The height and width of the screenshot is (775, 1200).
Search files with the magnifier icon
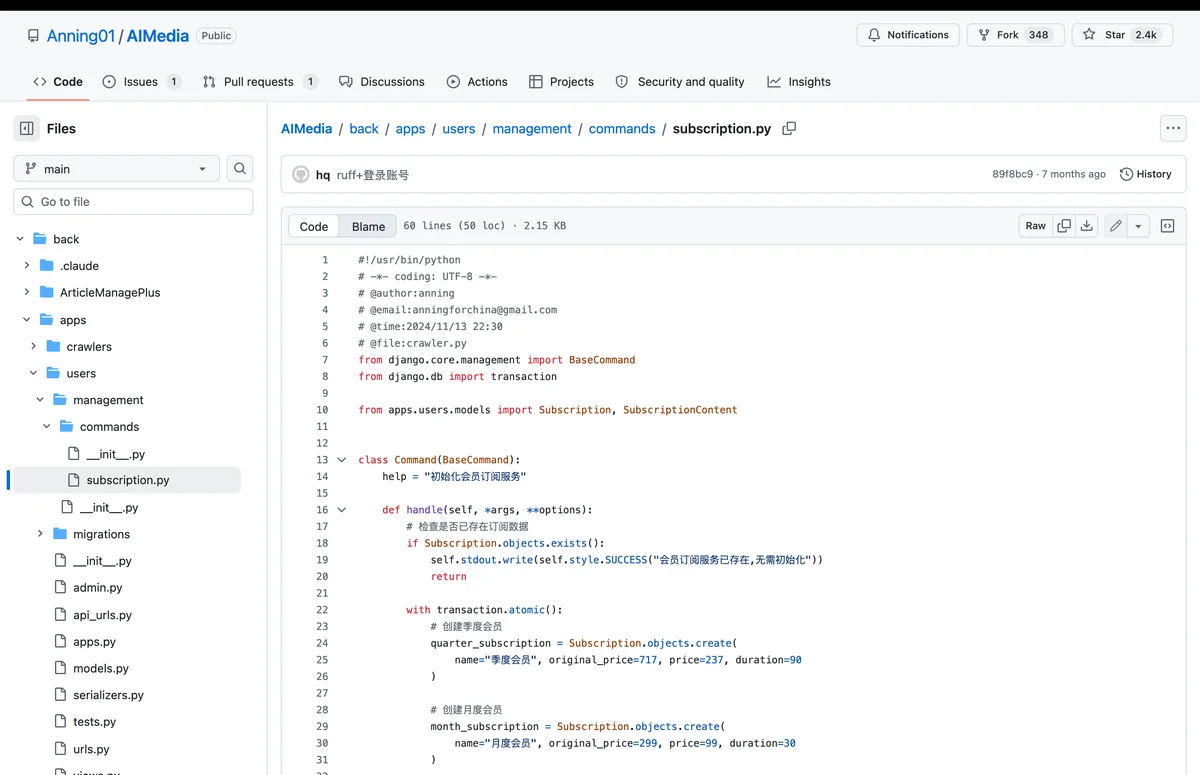(240, 169)
